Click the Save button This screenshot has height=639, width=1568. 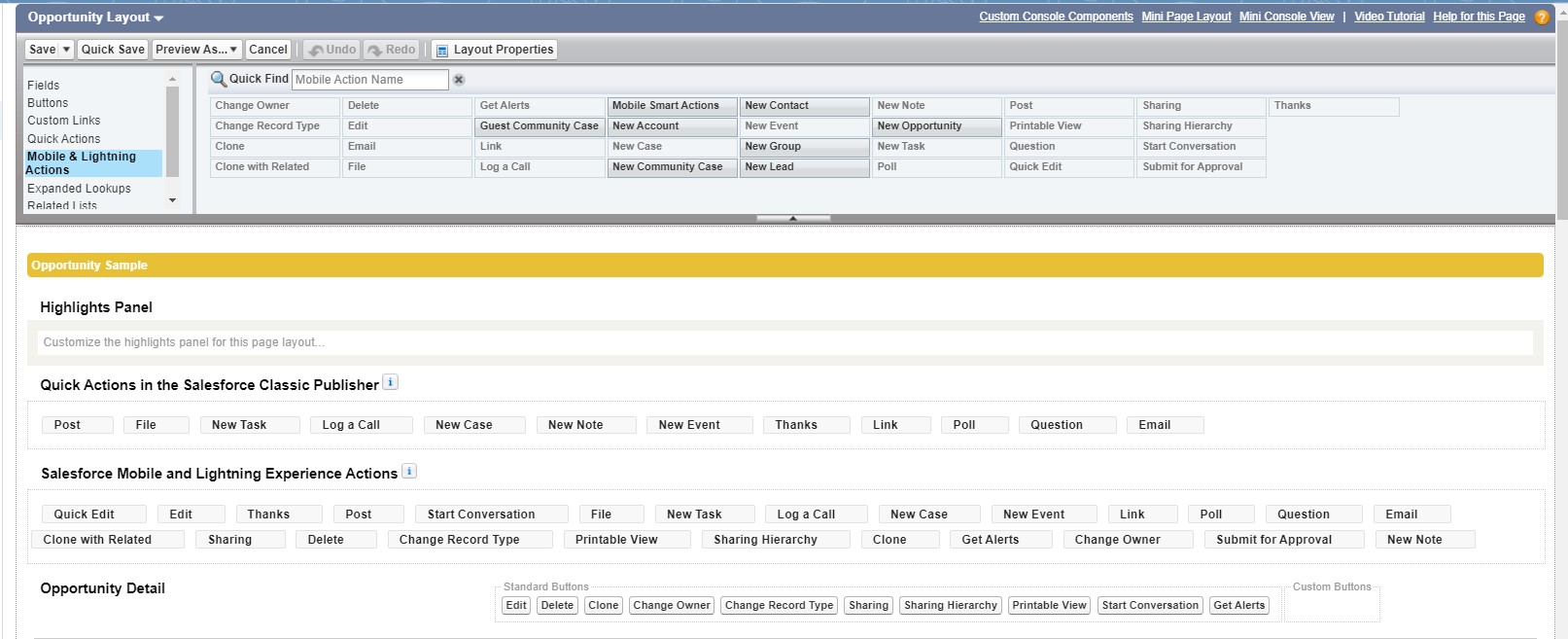43,50
